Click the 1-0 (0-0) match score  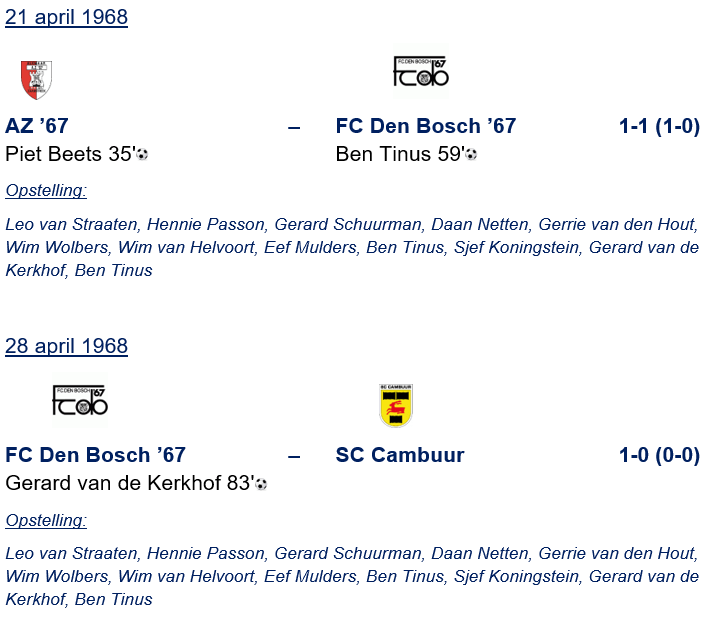pos(659,456)
